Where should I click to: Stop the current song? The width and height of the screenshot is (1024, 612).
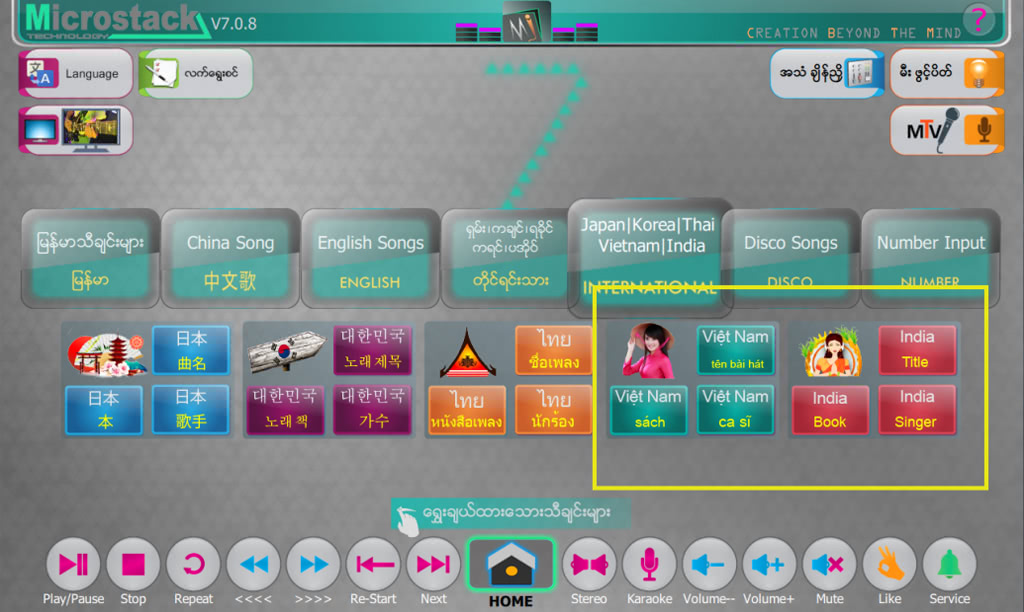(133, 565)
